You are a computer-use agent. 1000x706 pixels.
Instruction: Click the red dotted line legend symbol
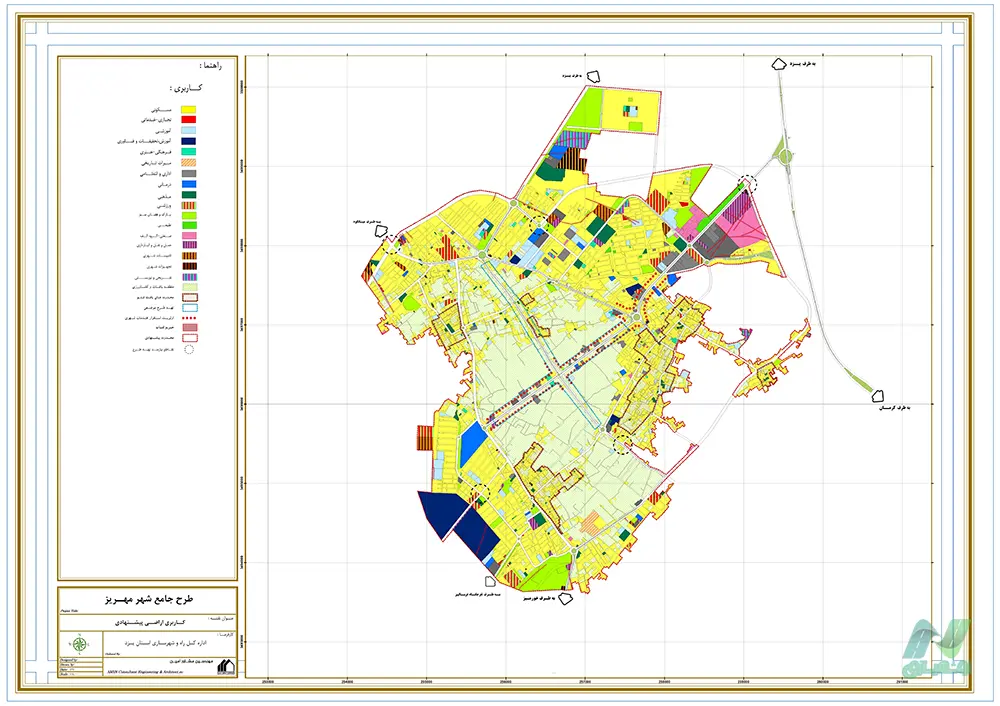pyautogui.click(x=189, y=318)
